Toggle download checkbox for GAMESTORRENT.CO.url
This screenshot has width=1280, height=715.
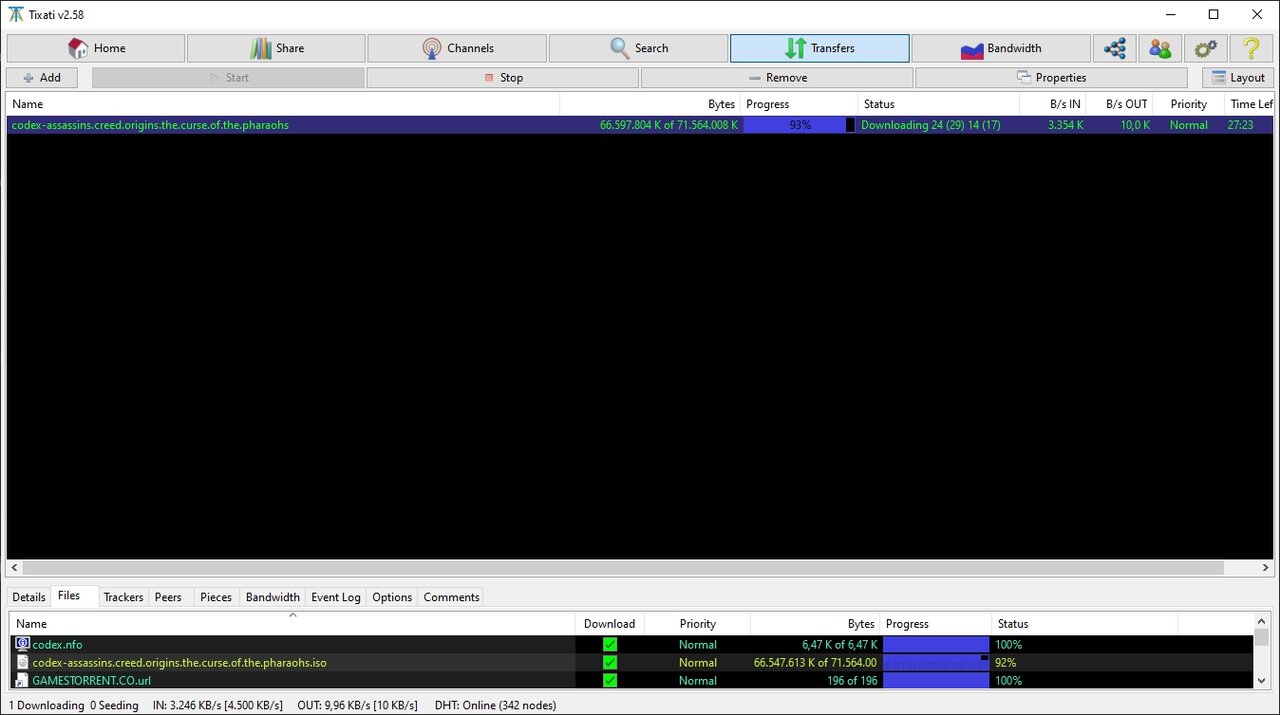coord(610,681)
